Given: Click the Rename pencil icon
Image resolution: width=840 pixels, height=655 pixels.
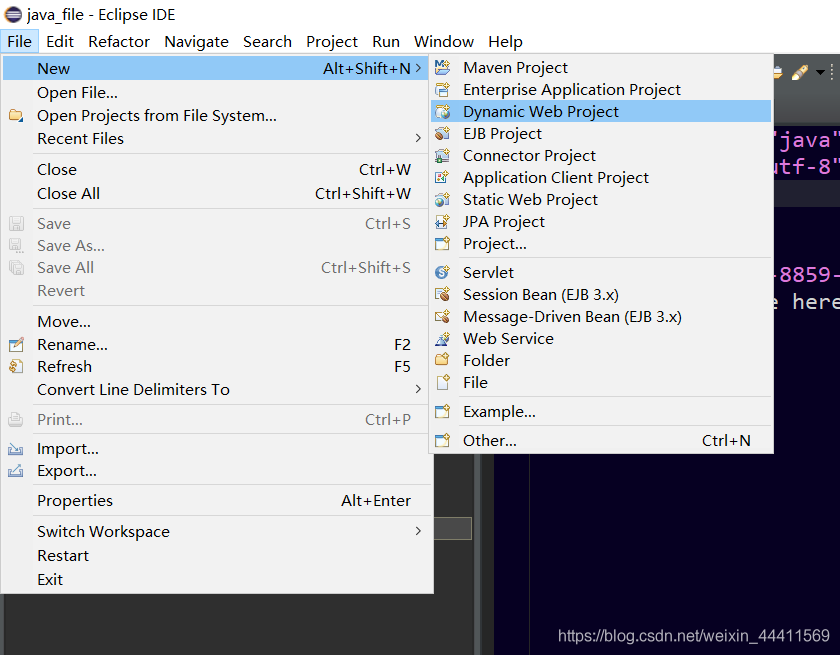Looking at the screenshot, I should pyautogui.click(x=16, y=344).
